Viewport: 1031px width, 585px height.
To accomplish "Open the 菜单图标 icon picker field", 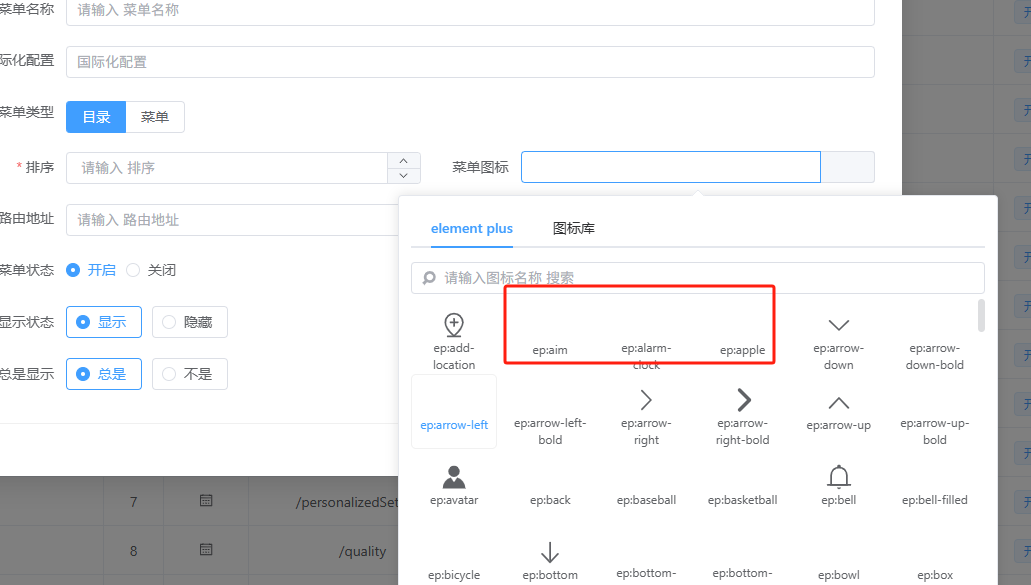I will (670, 167).
